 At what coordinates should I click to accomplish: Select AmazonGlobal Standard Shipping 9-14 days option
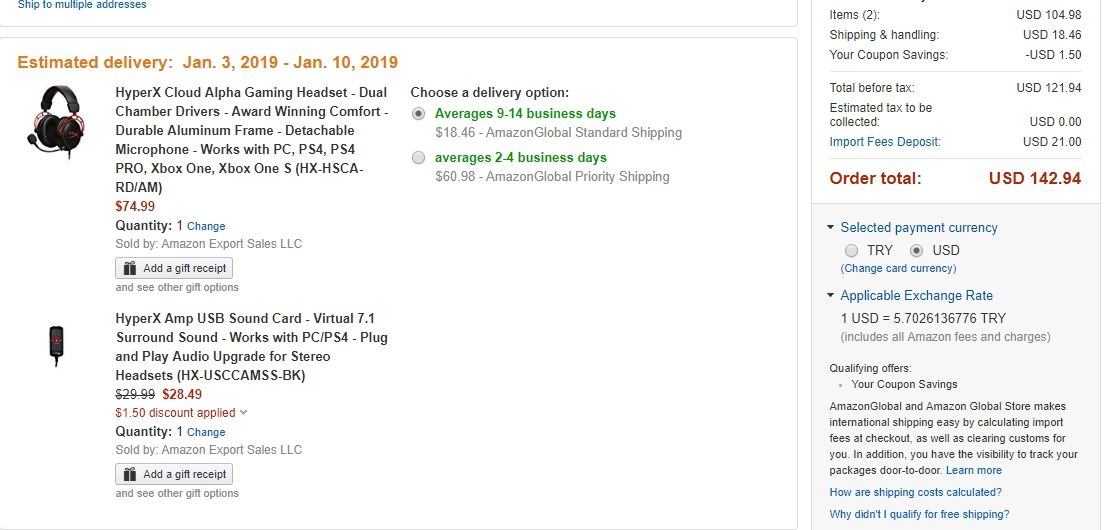coord(418,114)
